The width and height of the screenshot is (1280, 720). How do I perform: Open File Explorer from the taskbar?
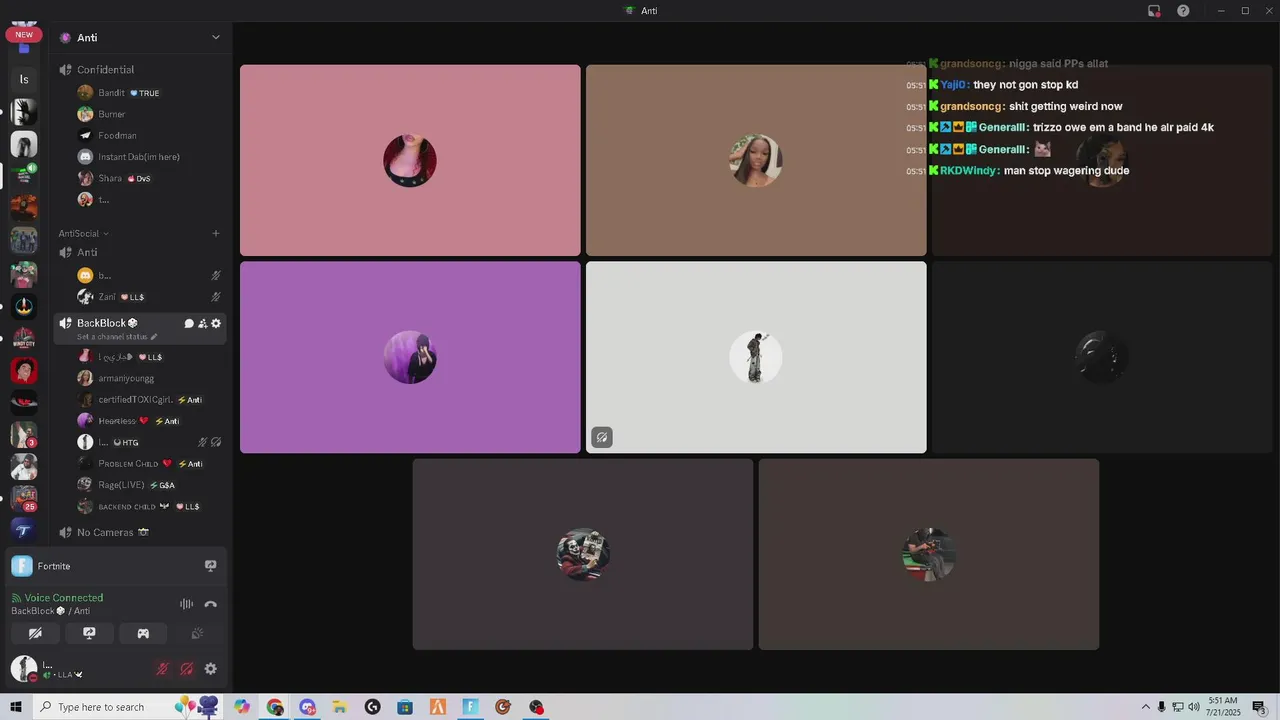point(340,707)
